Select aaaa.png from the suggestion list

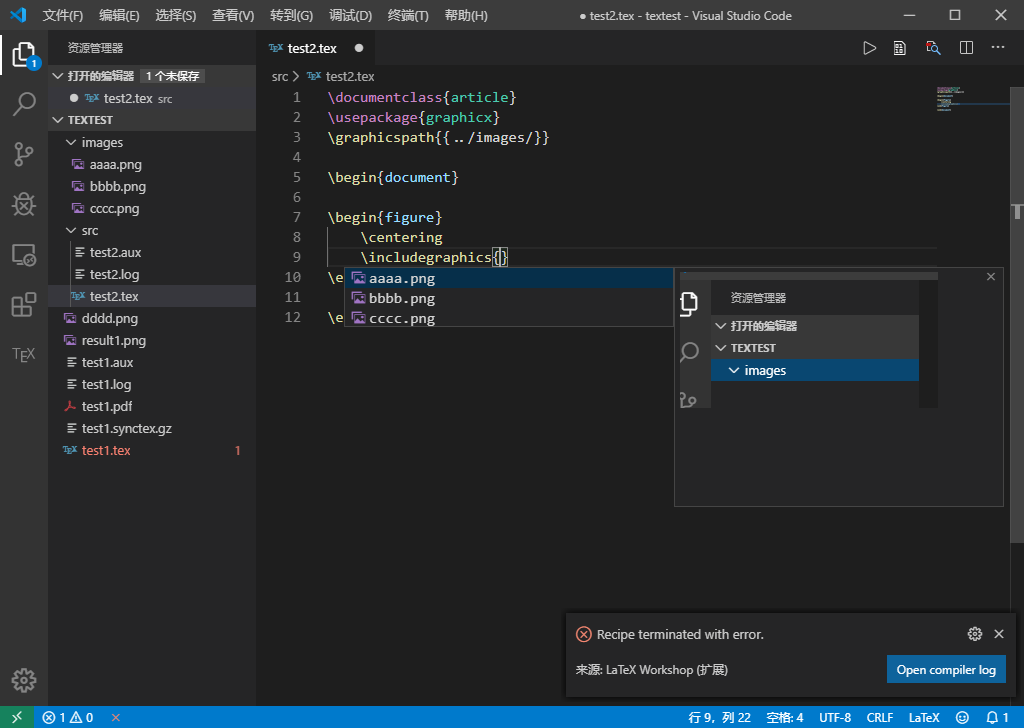(x=509, y=278)
